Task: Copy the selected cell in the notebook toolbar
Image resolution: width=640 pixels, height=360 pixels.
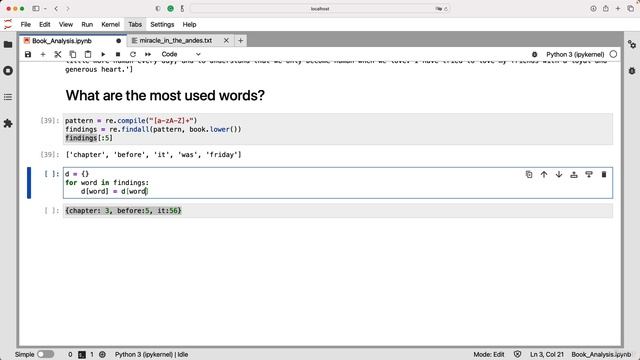Action: tap(73, 54)
